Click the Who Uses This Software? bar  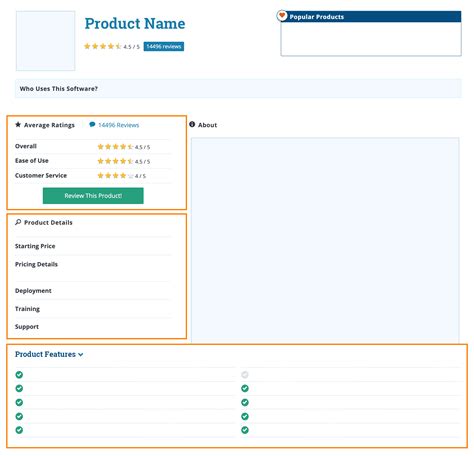click(x=238, y=89)
